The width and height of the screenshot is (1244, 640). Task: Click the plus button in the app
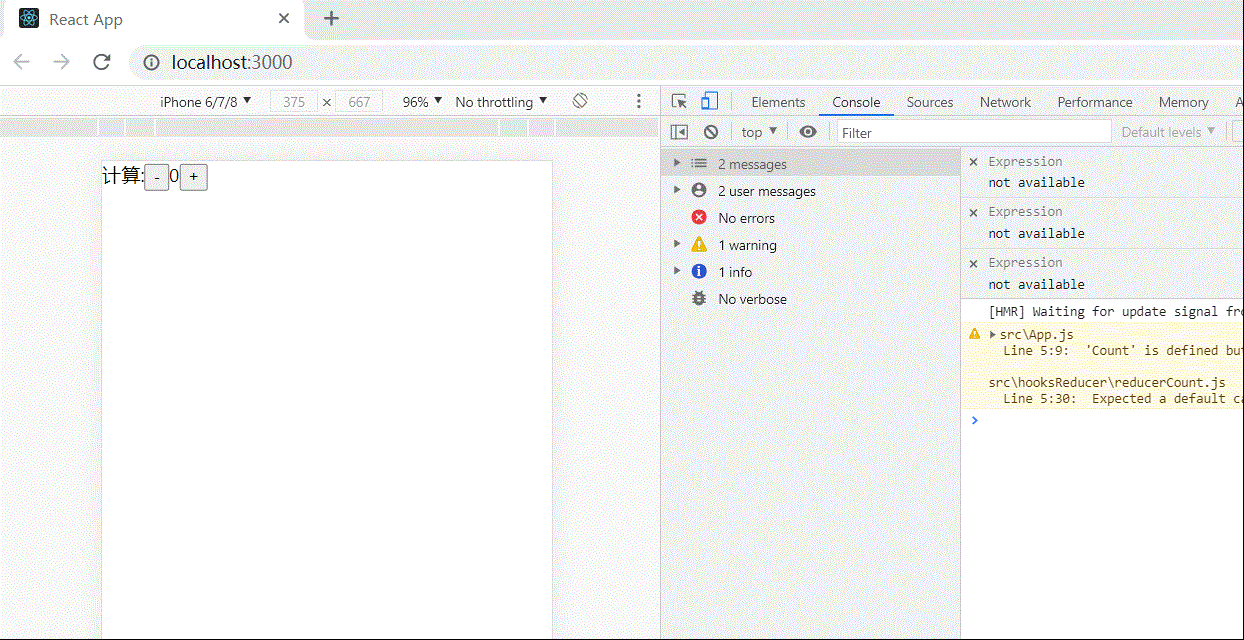194,178
